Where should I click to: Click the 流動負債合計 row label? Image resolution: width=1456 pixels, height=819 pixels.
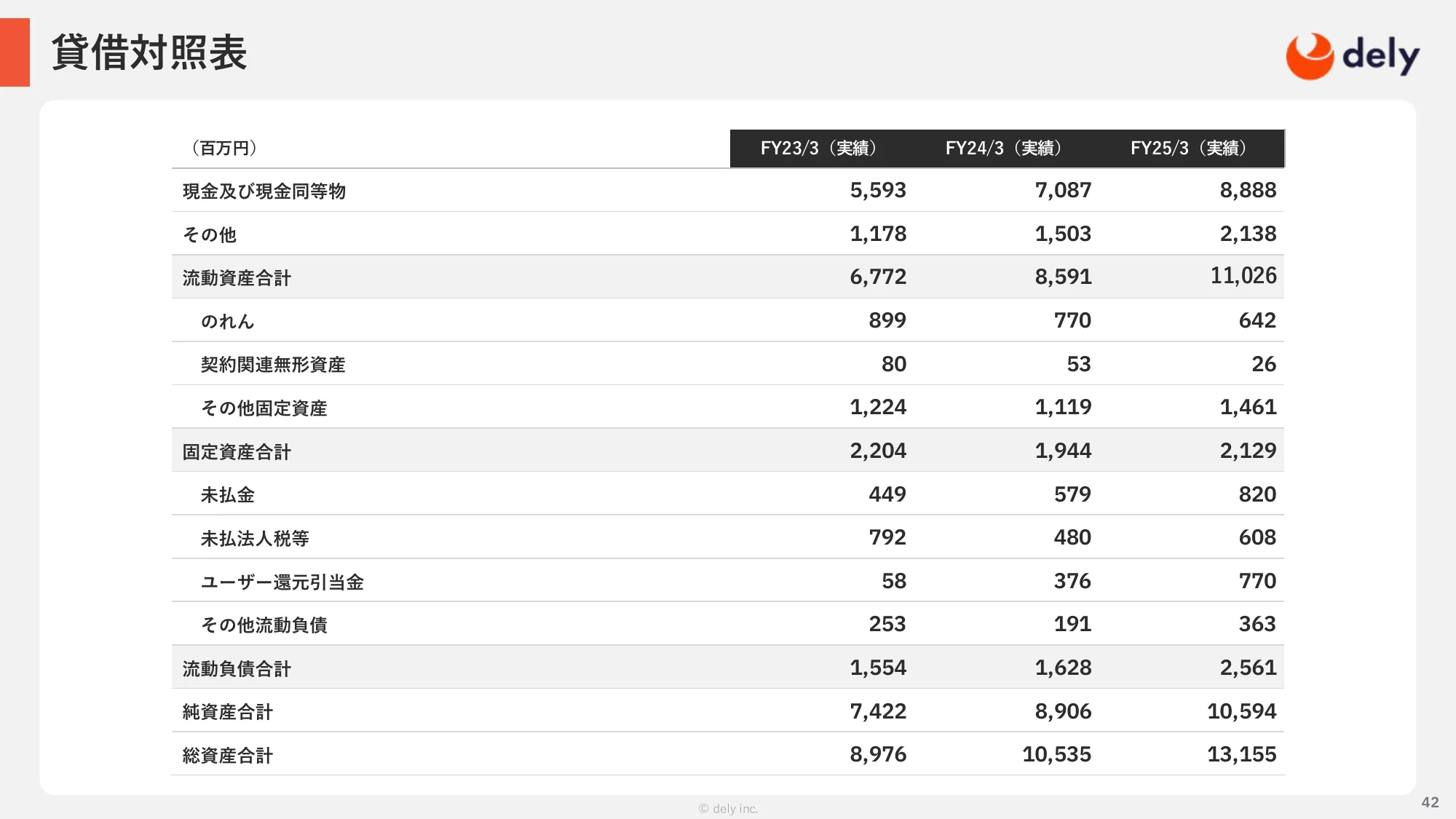237,669
